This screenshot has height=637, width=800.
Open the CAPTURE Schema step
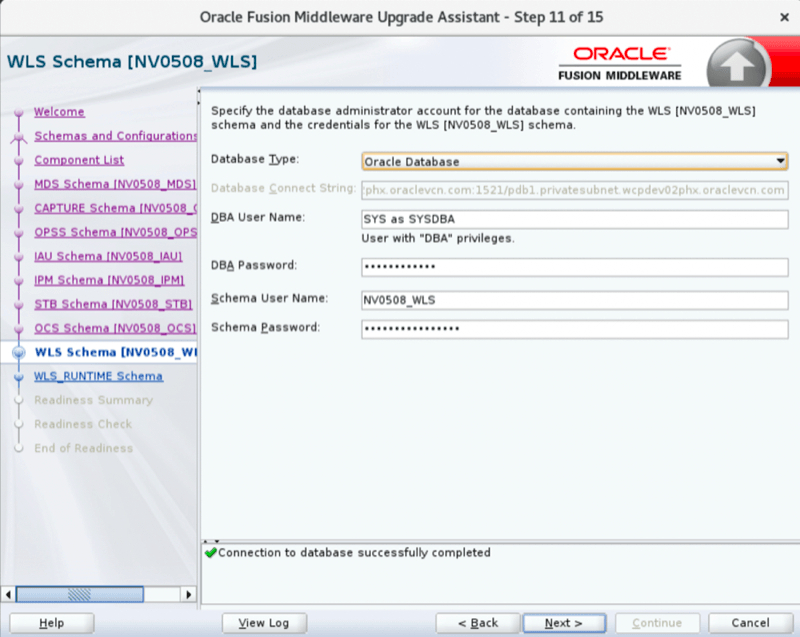coord(115,208)
